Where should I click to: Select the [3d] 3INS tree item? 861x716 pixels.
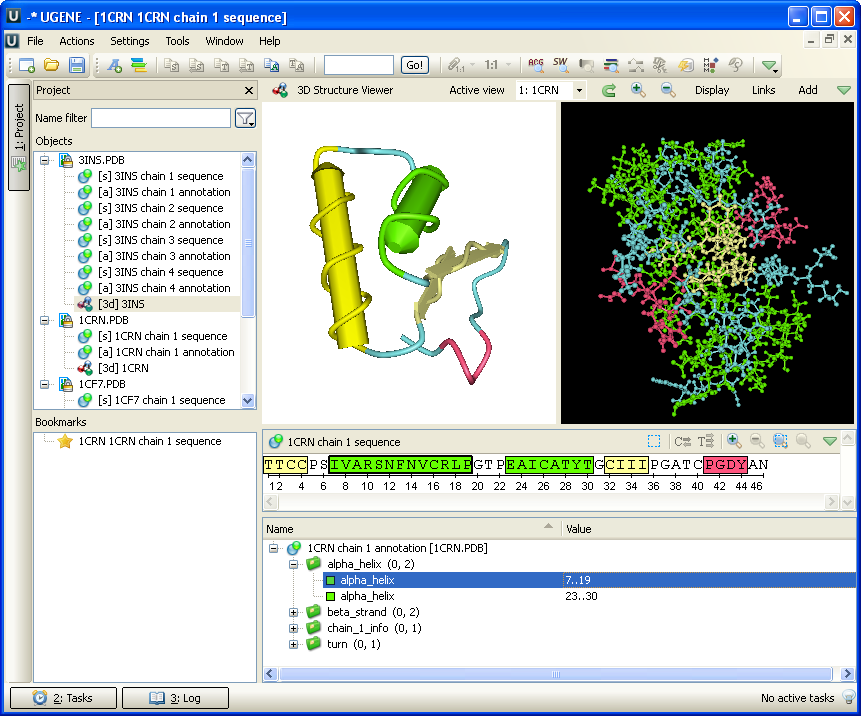[121, 304]
